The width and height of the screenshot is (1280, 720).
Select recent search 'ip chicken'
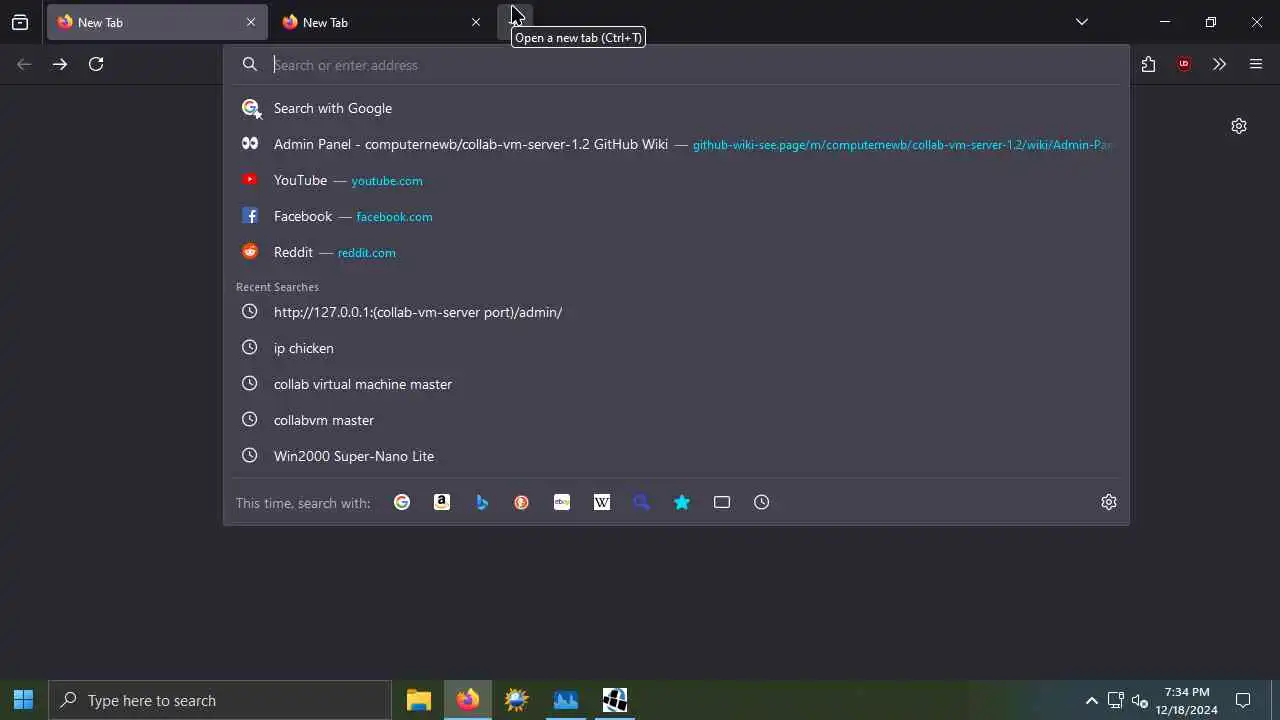click(x=676, y=348)
